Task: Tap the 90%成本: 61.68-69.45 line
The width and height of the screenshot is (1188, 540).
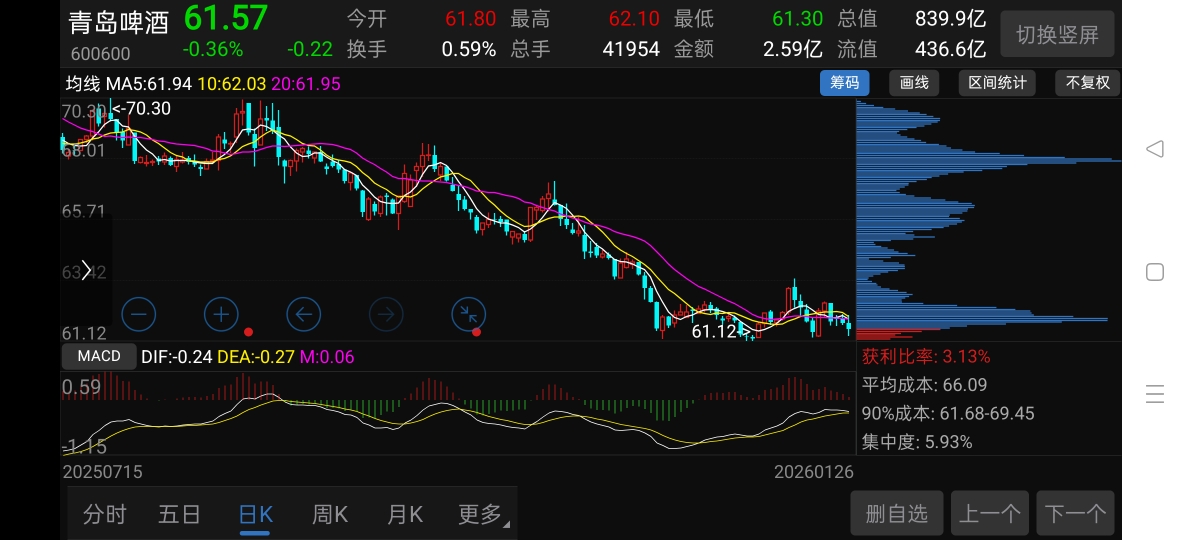Action: (x=948, y=414)
